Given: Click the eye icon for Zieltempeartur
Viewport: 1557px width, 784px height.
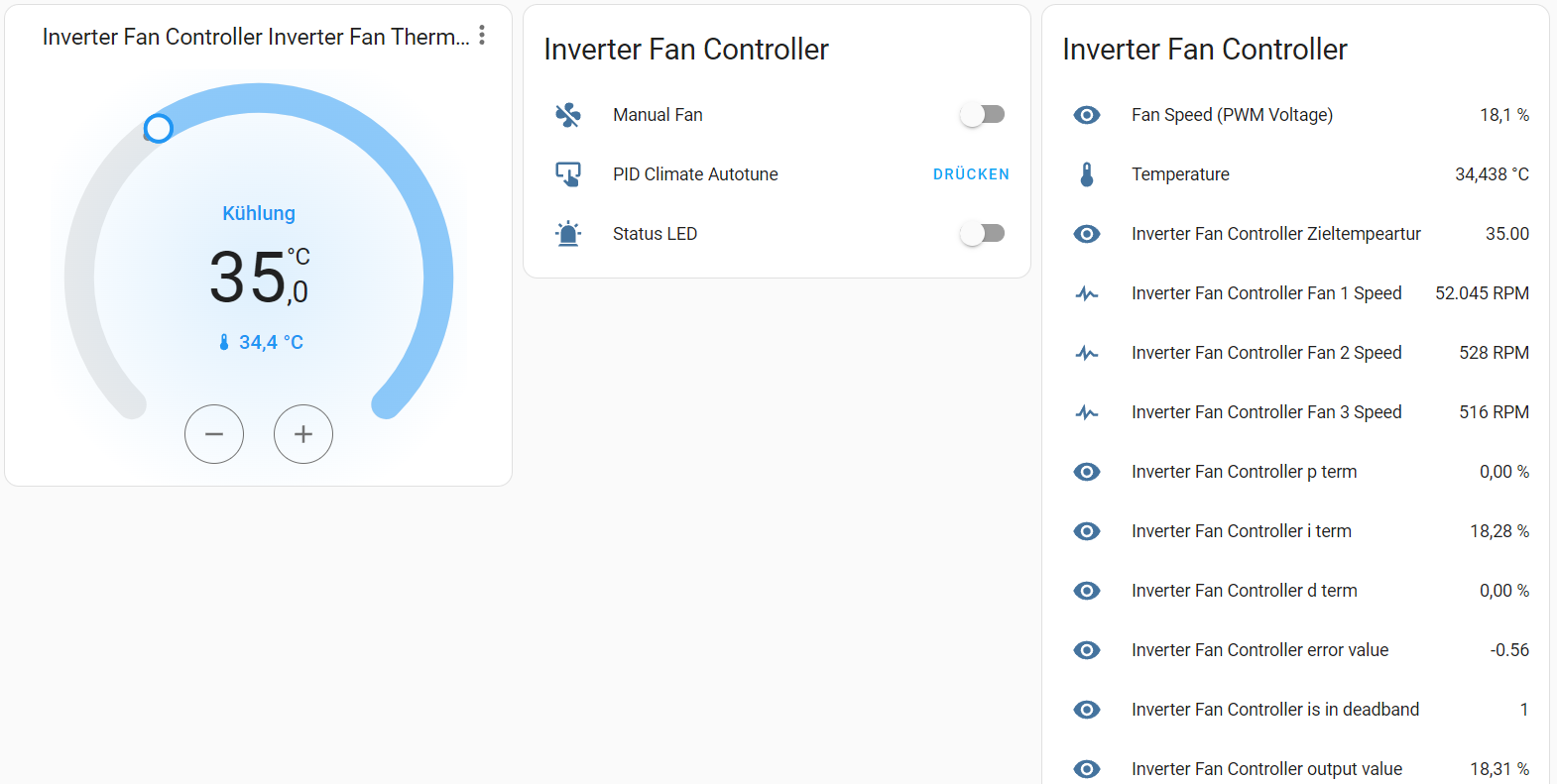Looking at the screenshot, I should tap(1087, 234).
